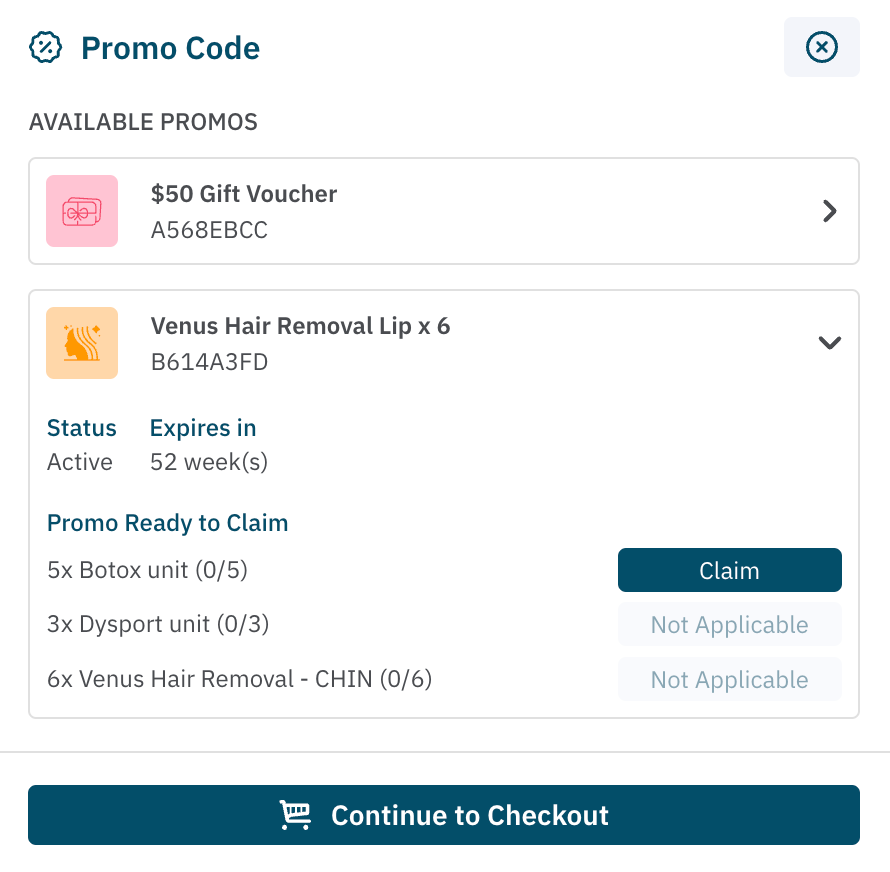Click the promo code badge icon in header
This screenshot has height=872, width=890.
click(46, 47)
